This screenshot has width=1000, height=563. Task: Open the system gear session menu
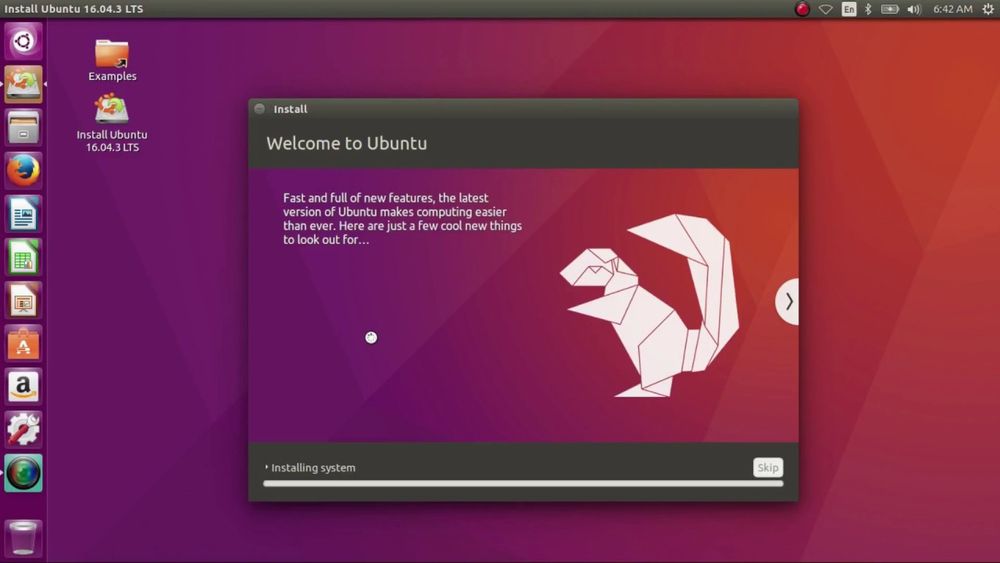988,9
